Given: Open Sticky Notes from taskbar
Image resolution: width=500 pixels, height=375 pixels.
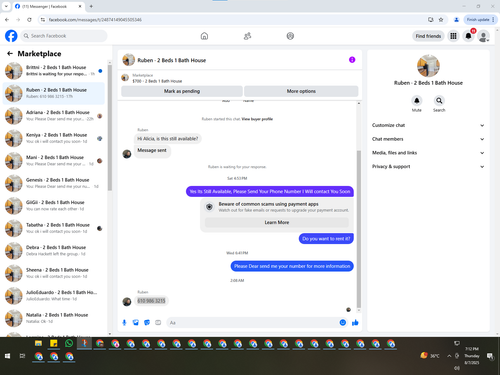Looking at the screenshot, I should point(54,343).
